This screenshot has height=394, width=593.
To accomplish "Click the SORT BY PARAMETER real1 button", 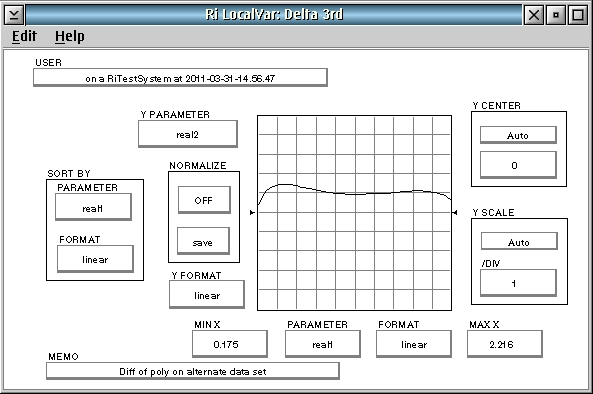I will (x=93, y=207).
